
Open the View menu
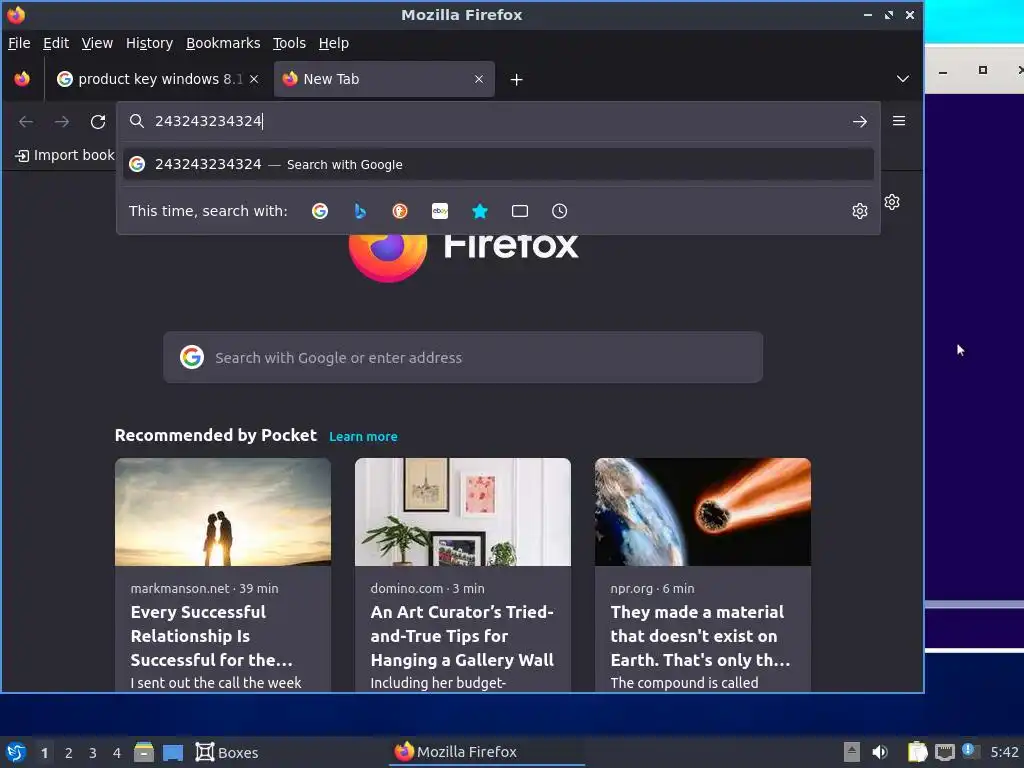[x=97, y=43]
